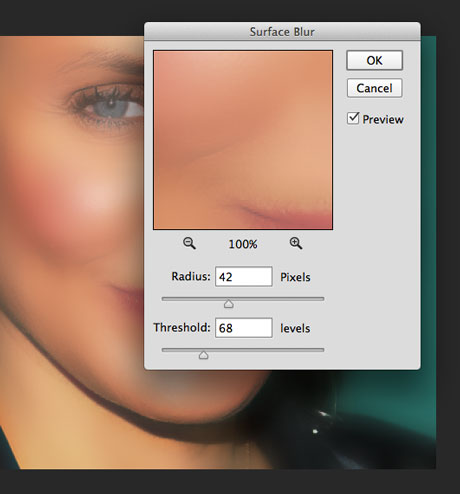The image size is (460, 494).
Task: Cancel the Surface Blur dialog
Action: [x=374, y=88]
